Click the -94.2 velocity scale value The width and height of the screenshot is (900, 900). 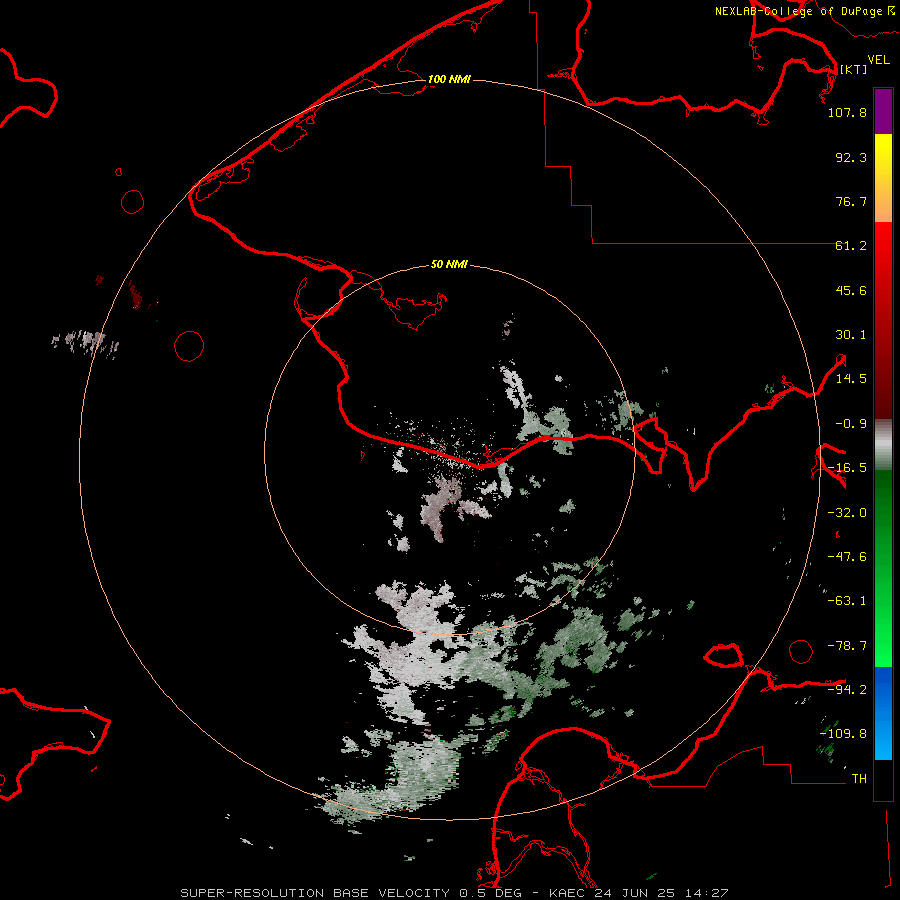tap(847, 689)
